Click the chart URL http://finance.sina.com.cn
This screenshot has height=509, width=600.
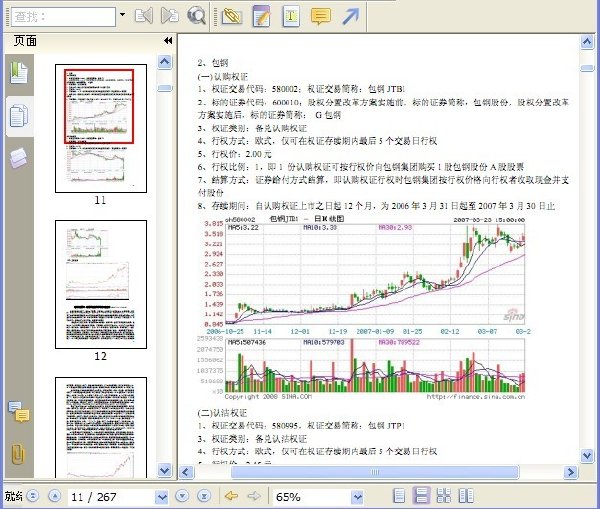click(x=476, y=396)
